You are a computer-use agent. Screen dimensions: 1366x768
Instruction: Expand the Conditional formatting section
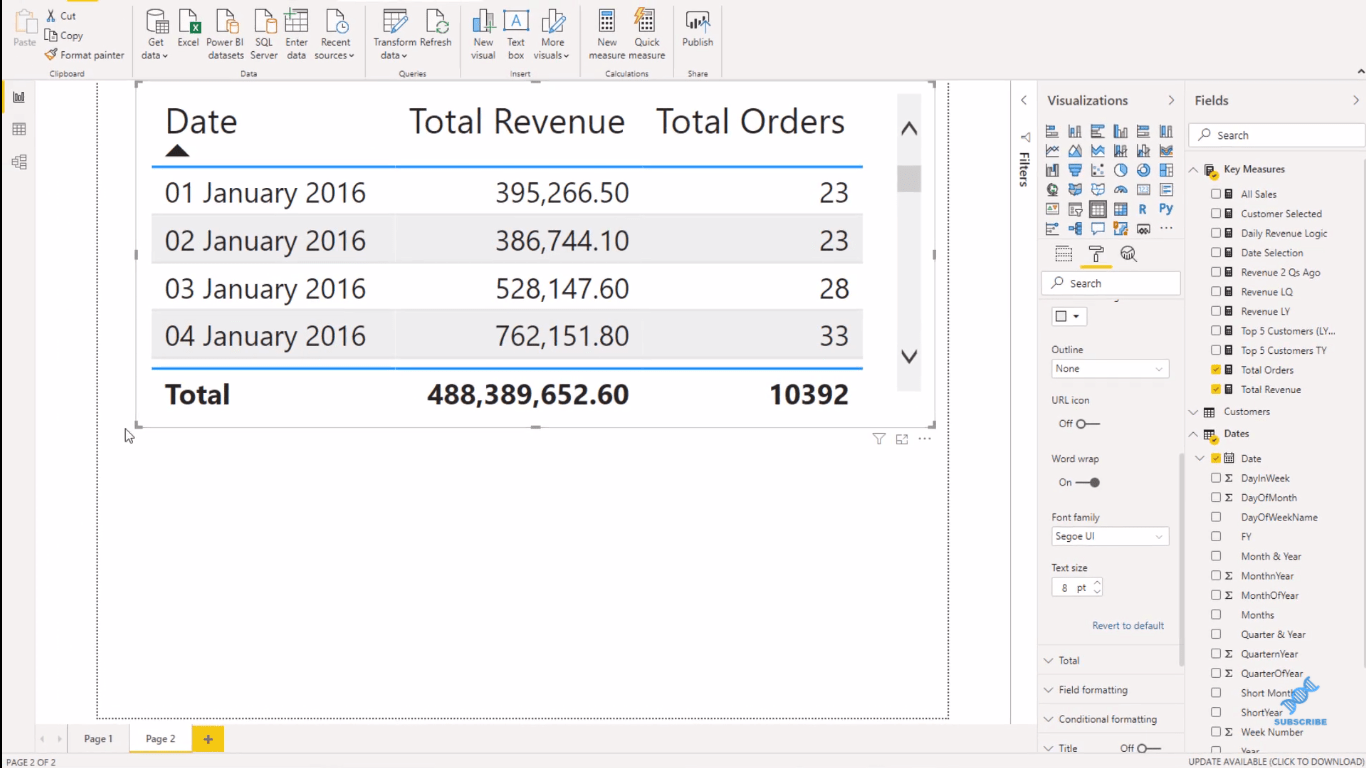click(1109, 719)
